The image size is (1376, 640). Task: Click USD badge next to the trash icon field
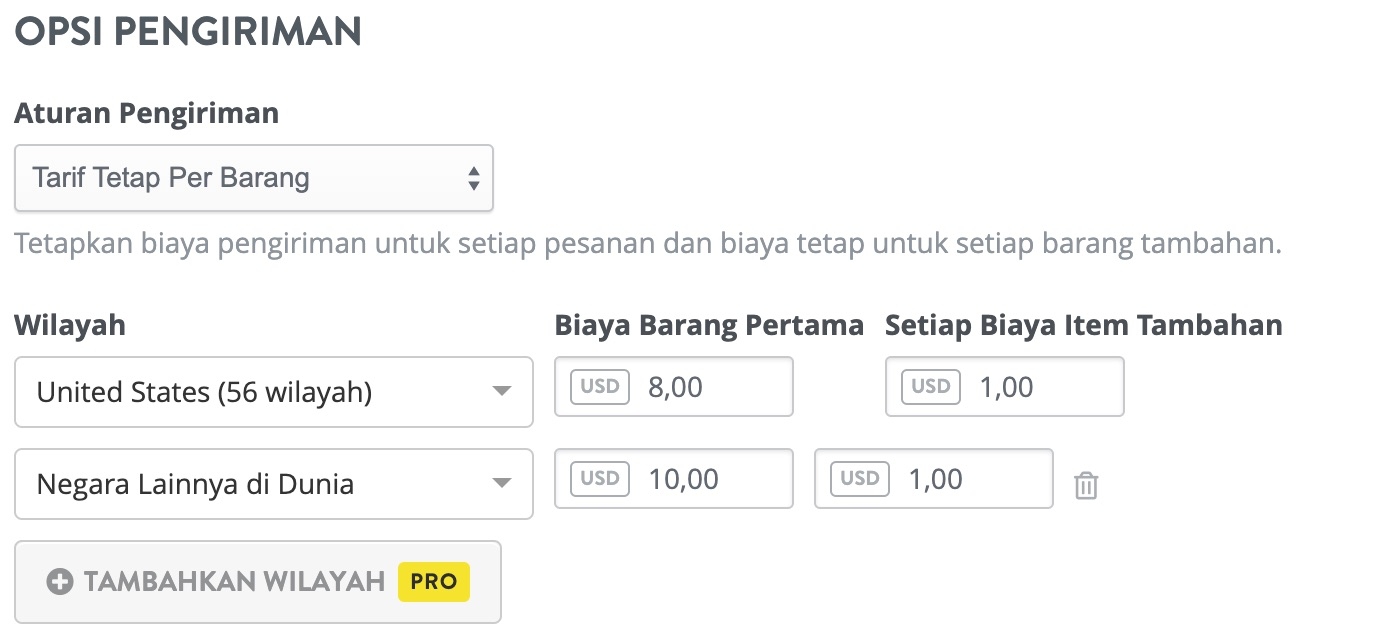click(860, 478)
